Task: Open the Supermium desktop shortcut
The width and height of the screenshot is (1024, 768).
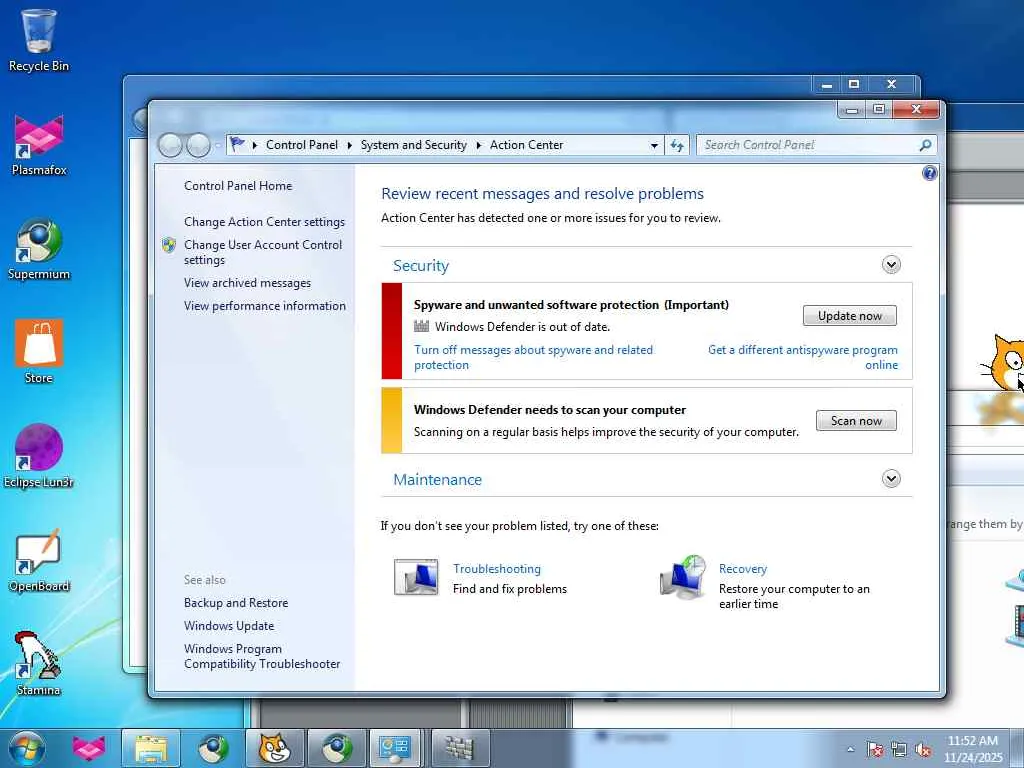Action: click(x=39, y=249)
